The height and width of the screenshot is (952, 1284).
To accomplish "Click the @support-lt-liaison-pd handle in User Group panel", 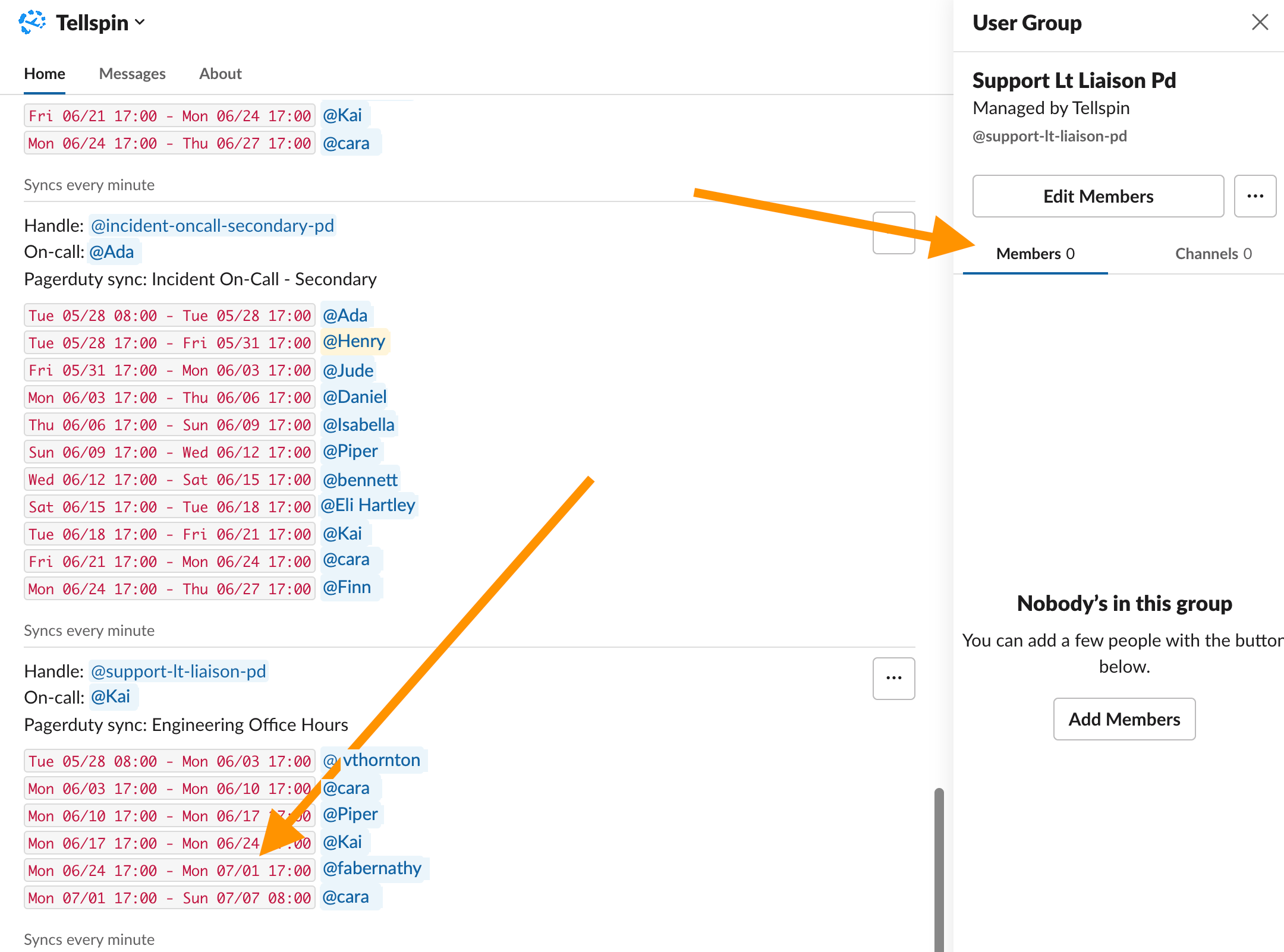I will coord(1049,136).
